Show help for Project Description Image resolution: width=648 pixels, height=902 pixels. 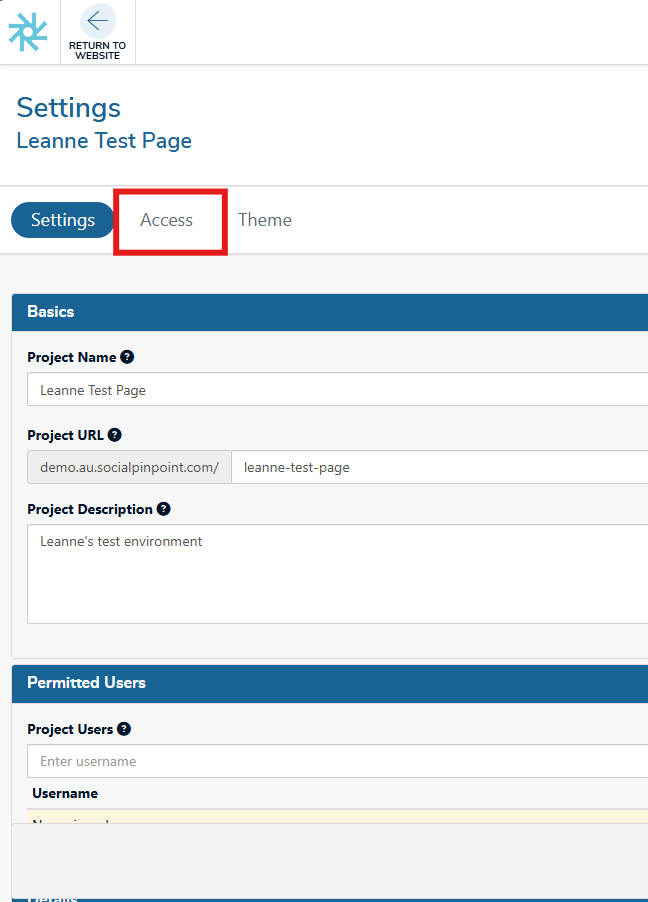pos(164,509)
